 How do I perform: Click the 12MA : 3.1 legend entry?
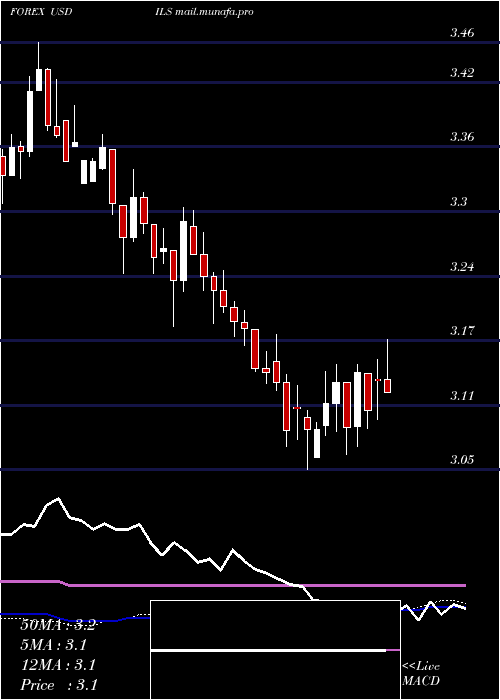point(58,665)
